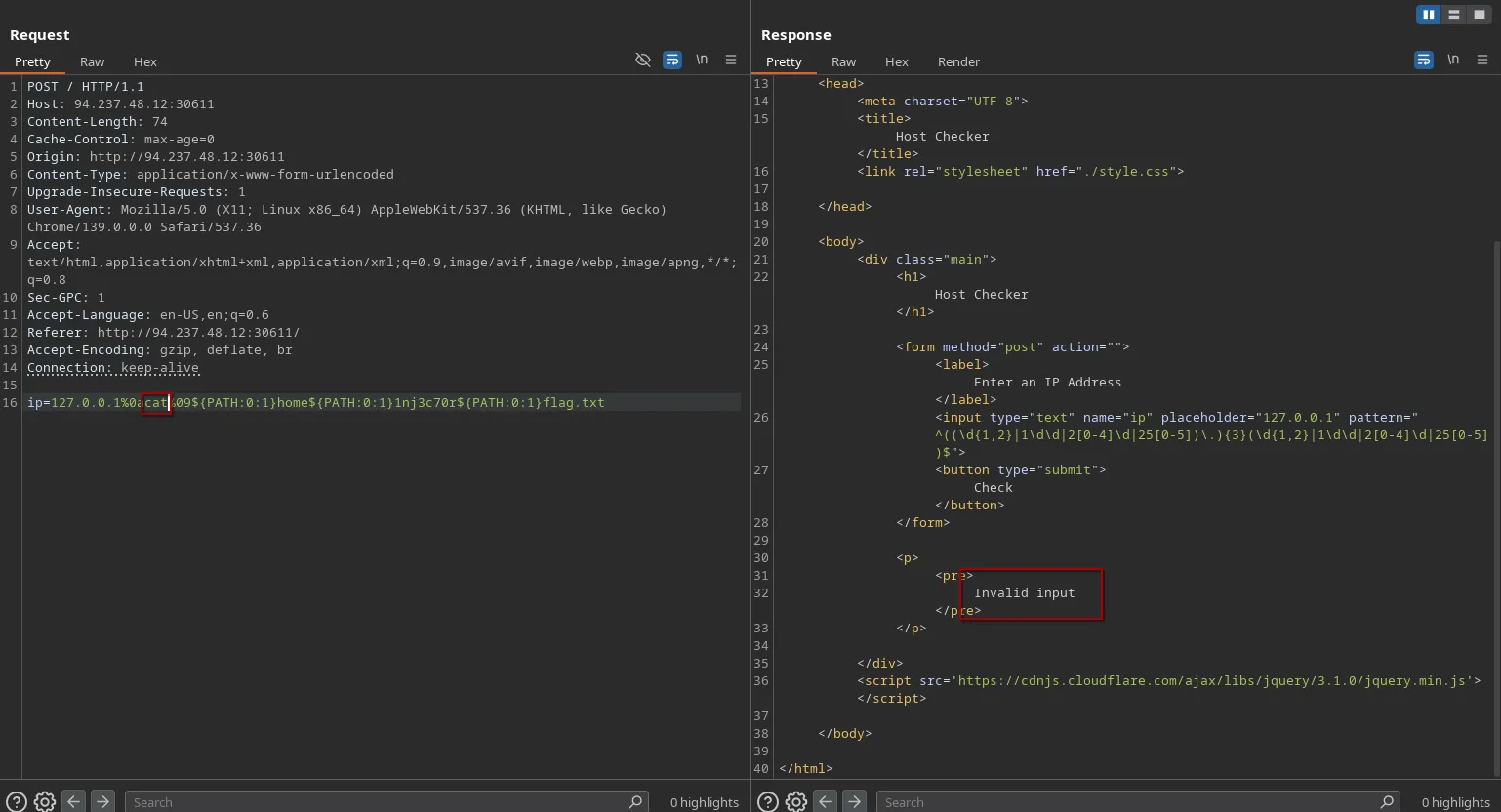Open the Request search help icon
The image size is (1501, 812).
16,802
